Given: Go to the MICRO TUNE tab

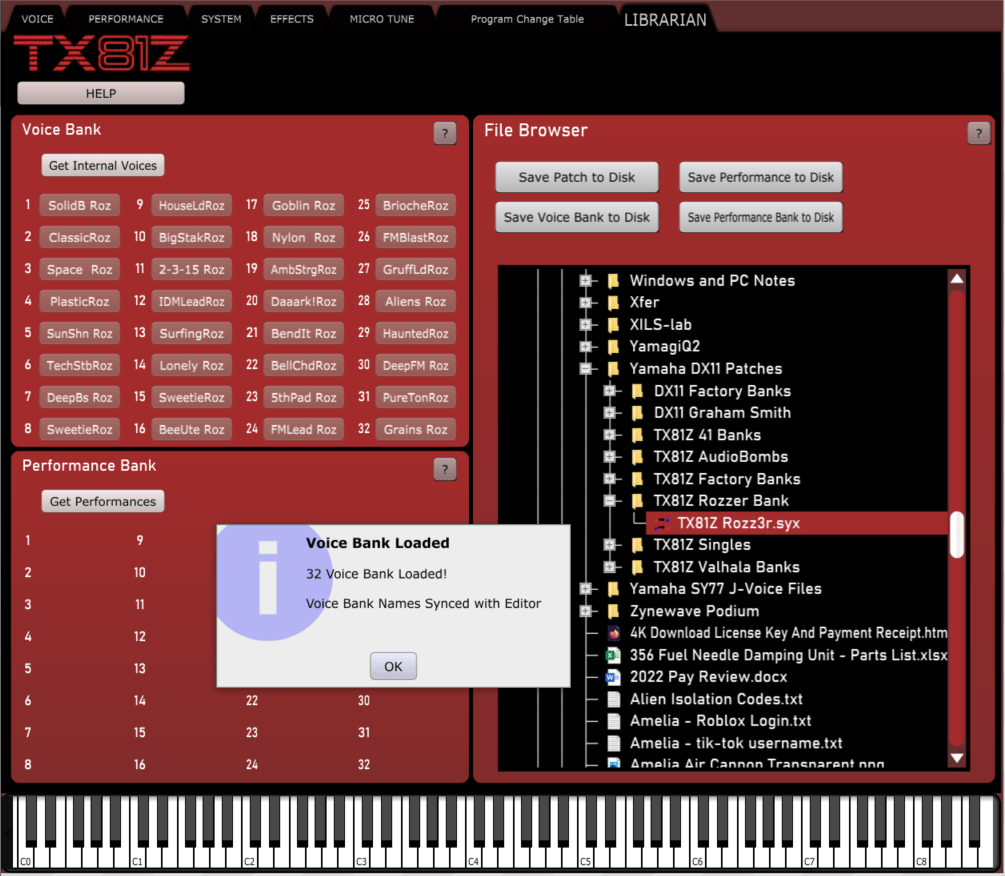Looking at the screenshot, I should tap(381, 19).
